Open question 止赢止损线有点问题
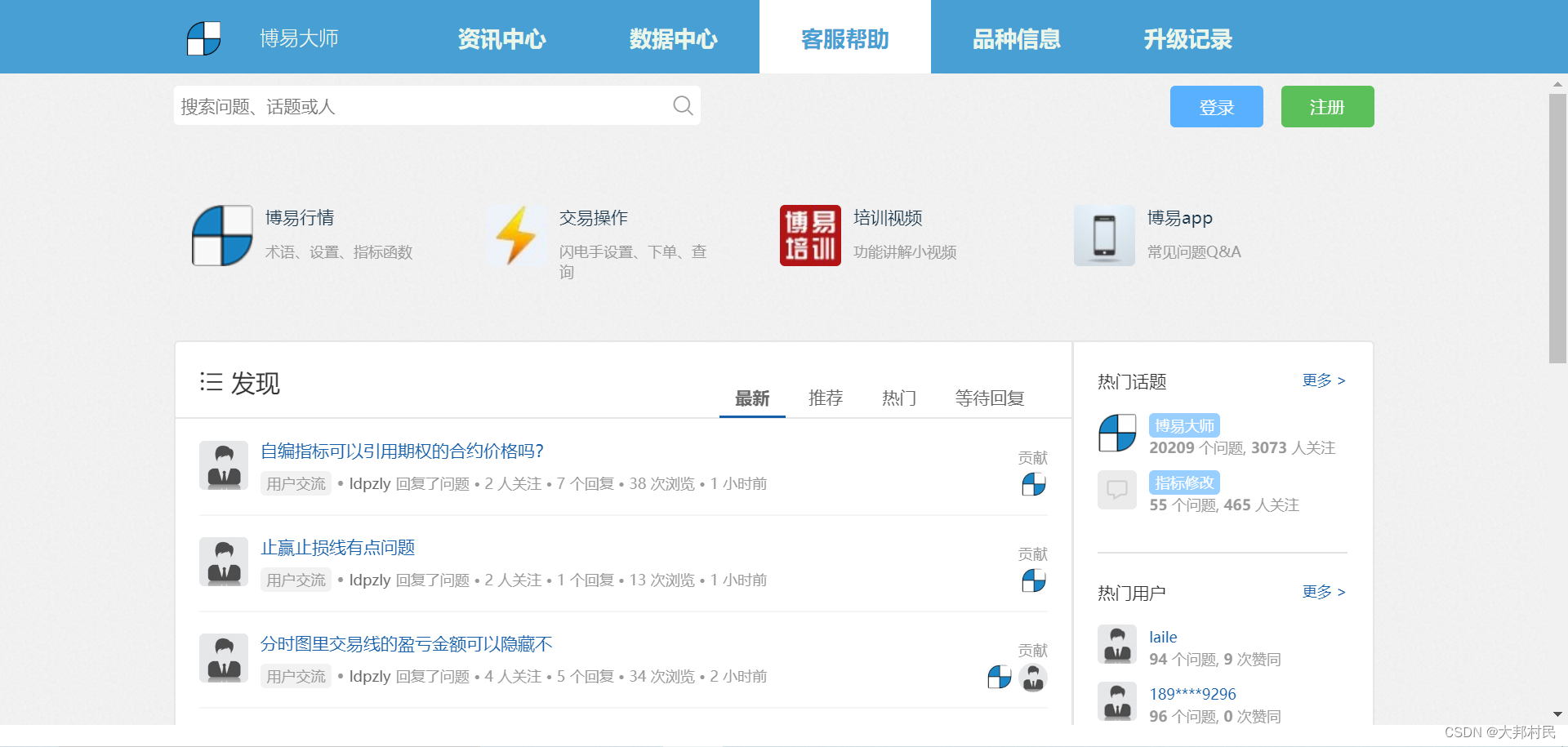Image resolution: width=1568 pixels, height=747 pixels. 338,547
